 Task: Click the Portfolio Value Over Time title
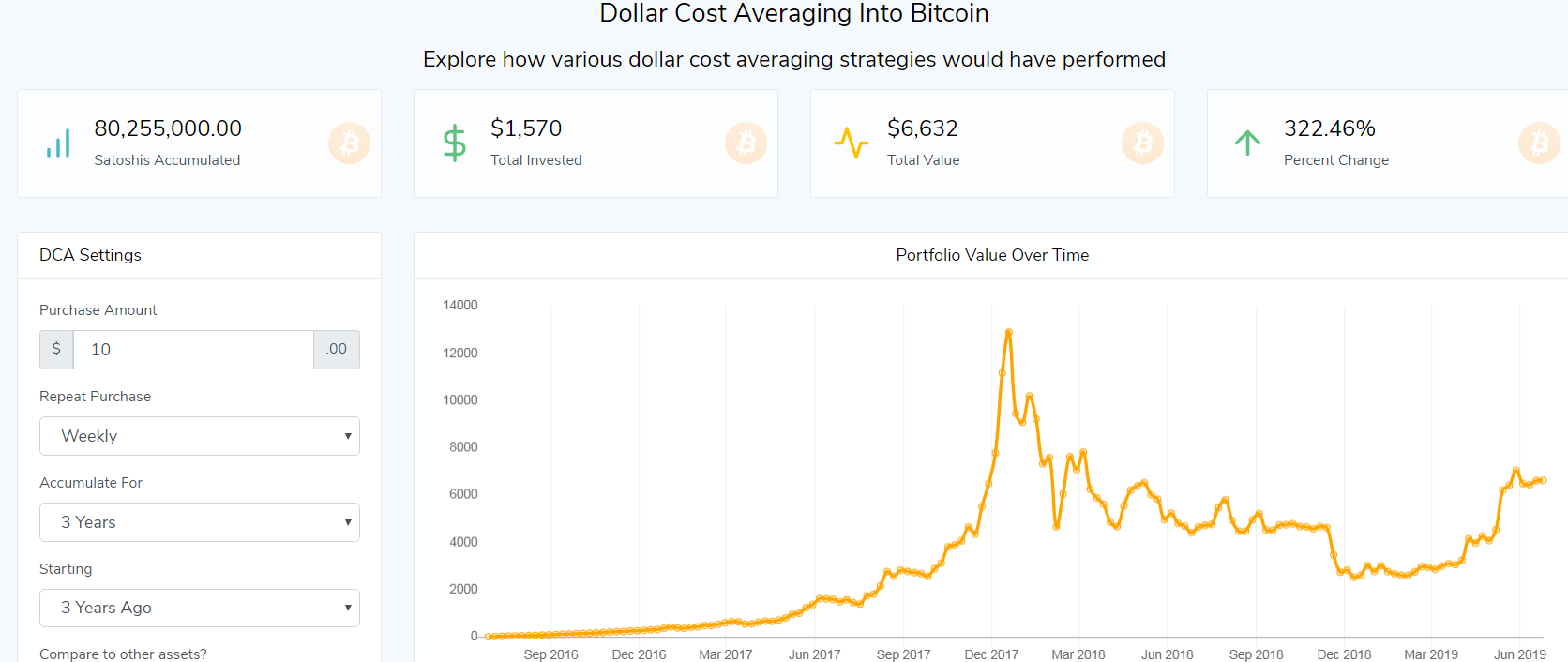pos(992,255)
